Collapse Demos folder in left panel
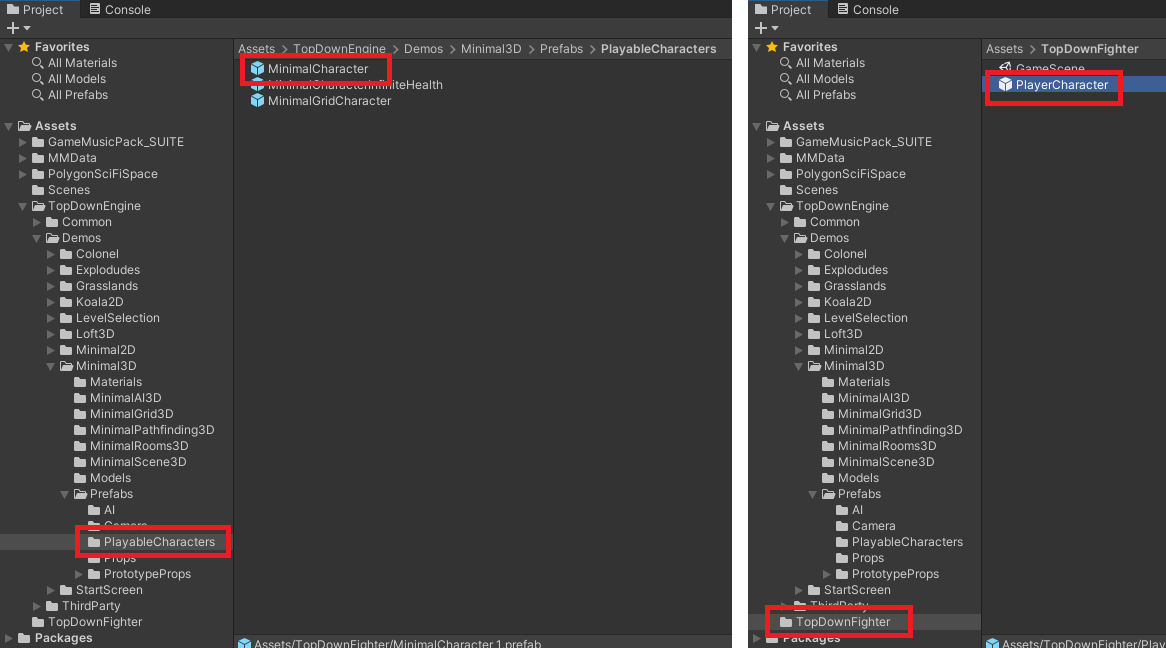This screenshot has width=1166, height=648. tap(37, 238)
